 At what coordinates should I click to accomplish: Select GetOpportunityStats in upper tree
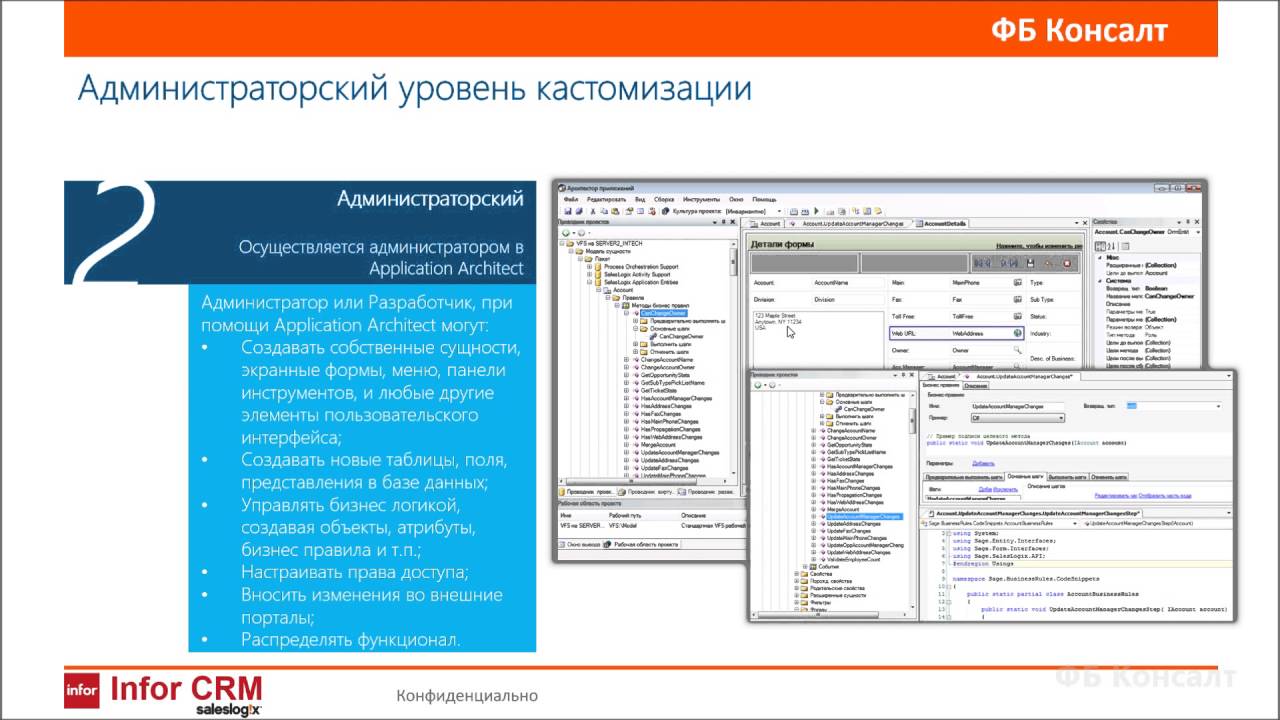[667, 373]
